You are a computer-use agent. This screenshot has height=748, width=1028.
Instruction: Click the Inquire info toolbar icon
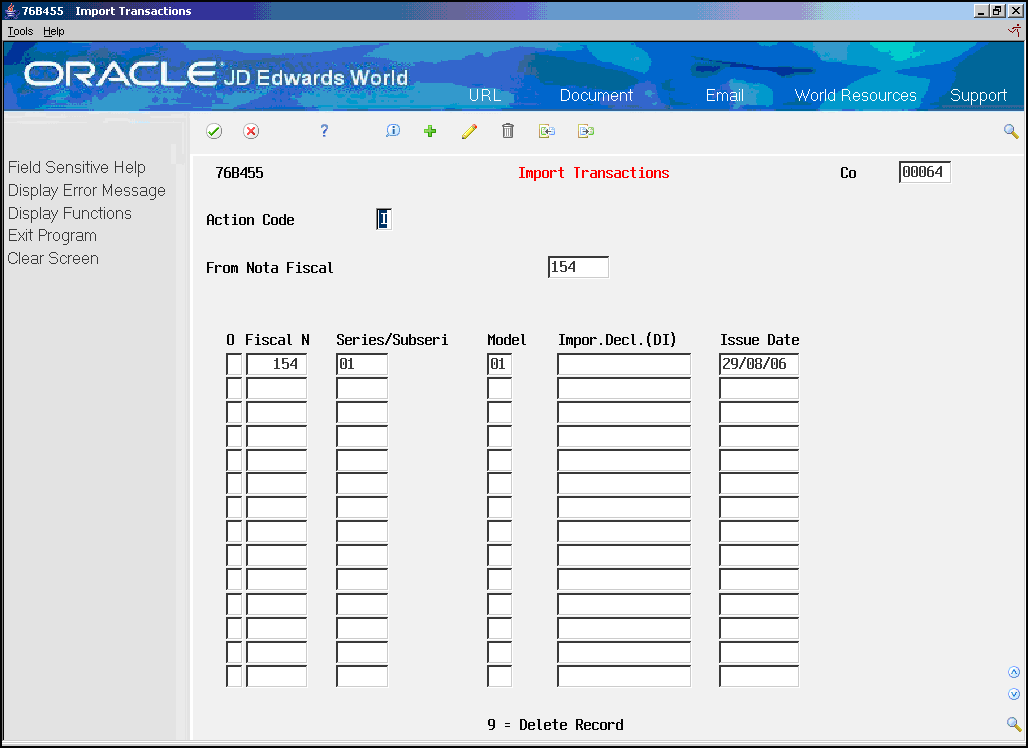[393, 131]
